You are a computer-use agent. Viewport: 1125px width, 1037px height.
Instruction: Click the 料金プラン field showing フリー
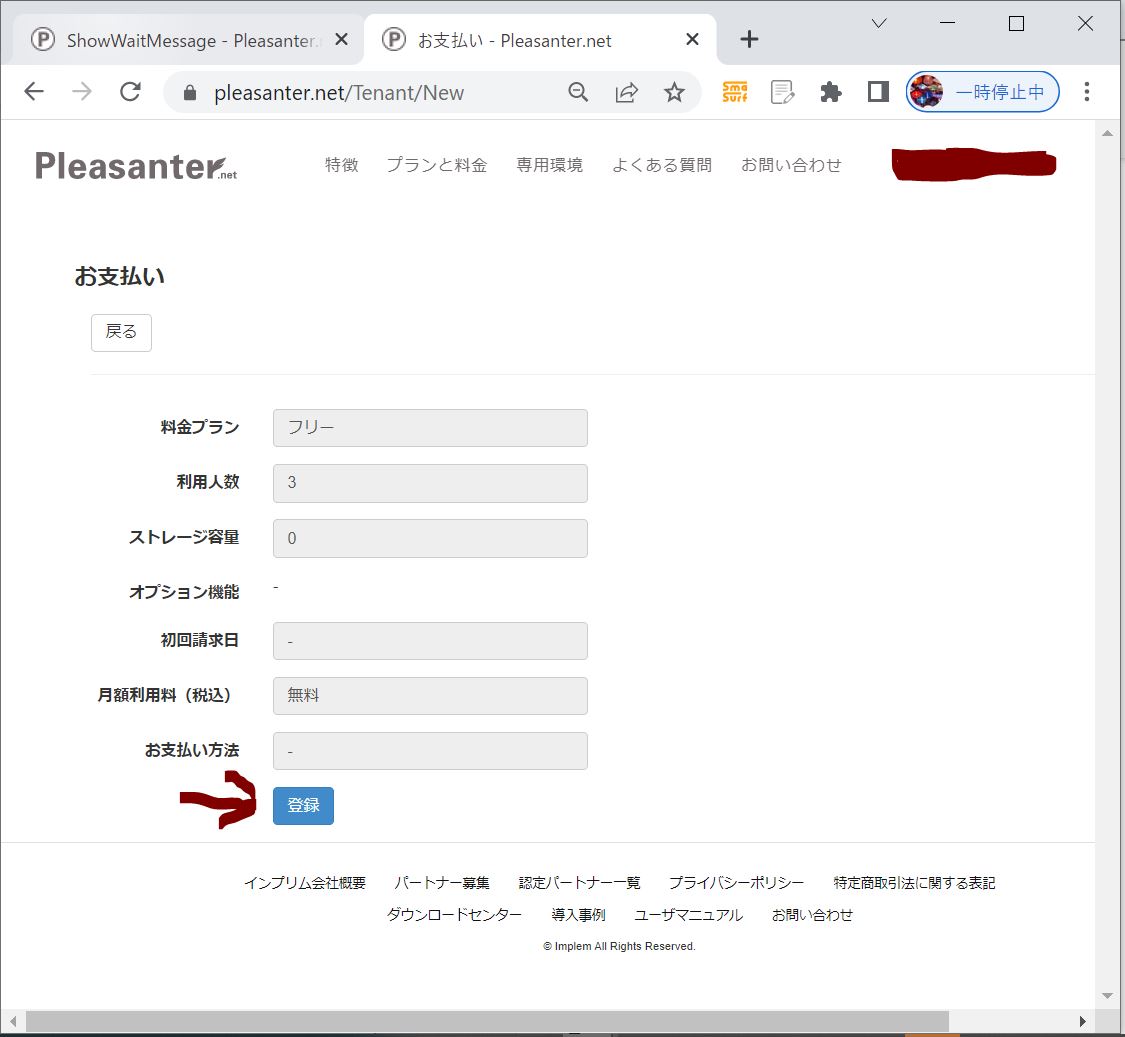click(430, 428)
